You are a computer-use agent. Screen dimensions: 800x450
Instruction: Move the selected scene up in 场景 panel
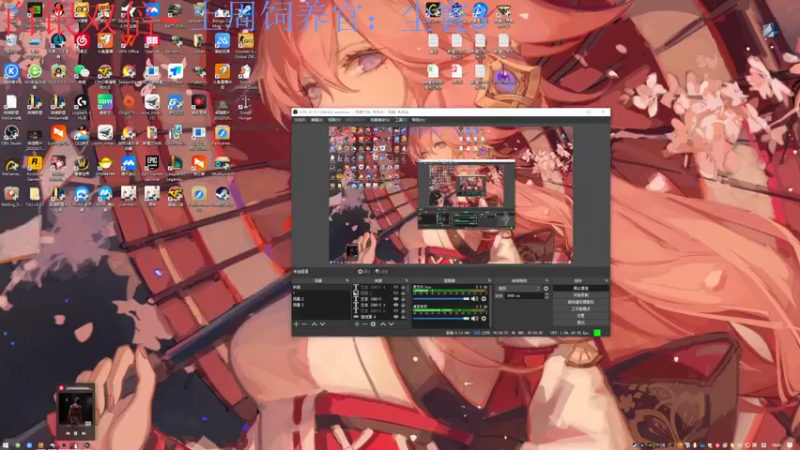314,324
